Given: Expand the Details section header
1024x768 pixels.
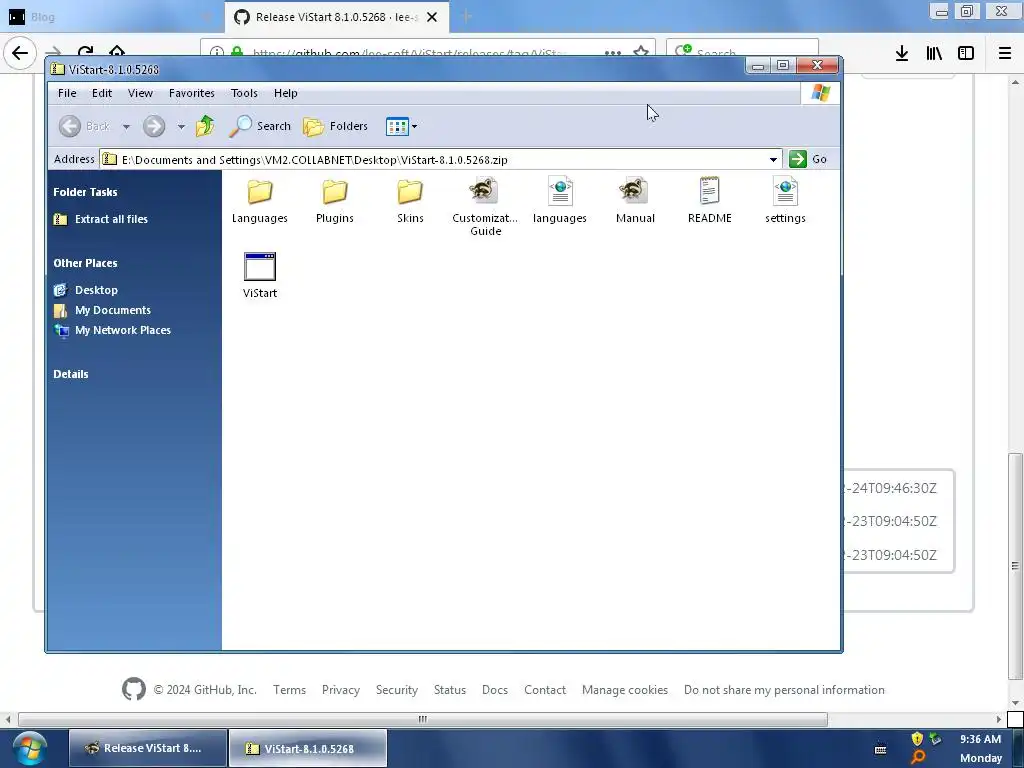Looking at the screenshot, I should [71, 374].
